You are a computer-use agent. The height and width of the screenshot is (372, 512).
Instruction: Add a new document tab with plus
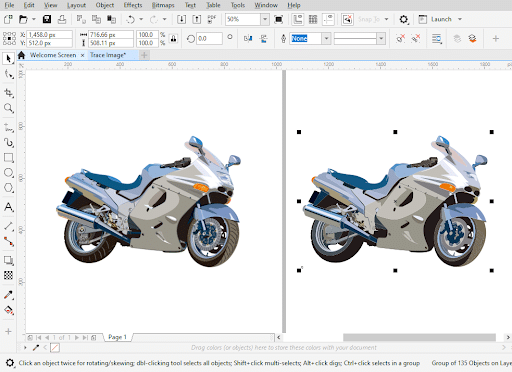[x=144, y=55]
